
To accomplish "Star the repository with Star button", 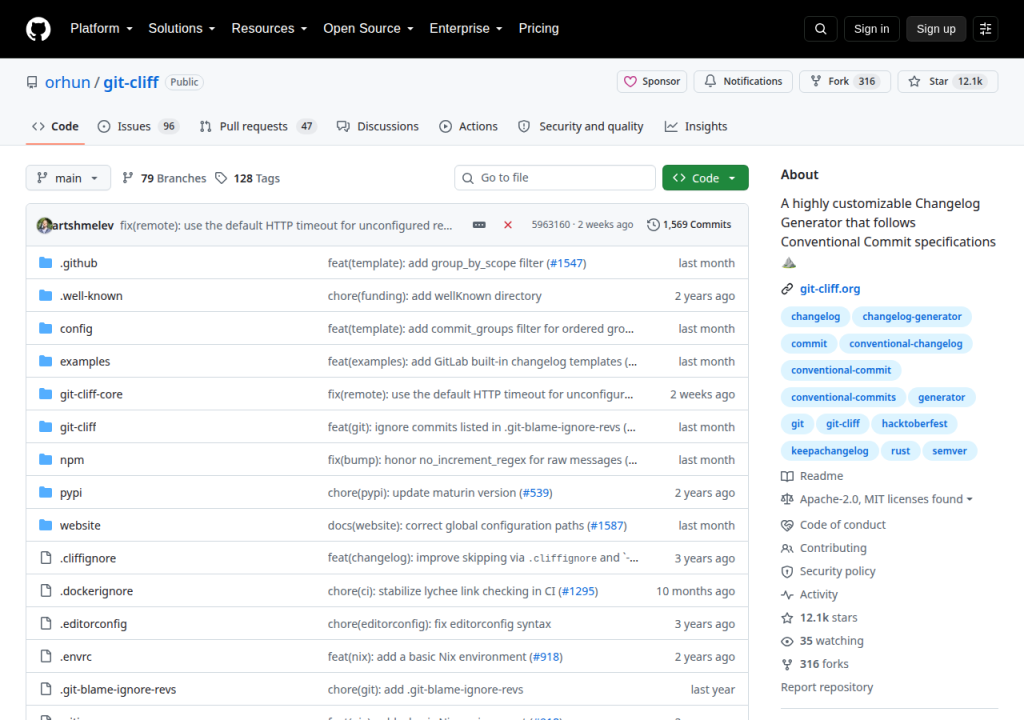I will pyautogui.click(x=948, y=81).
